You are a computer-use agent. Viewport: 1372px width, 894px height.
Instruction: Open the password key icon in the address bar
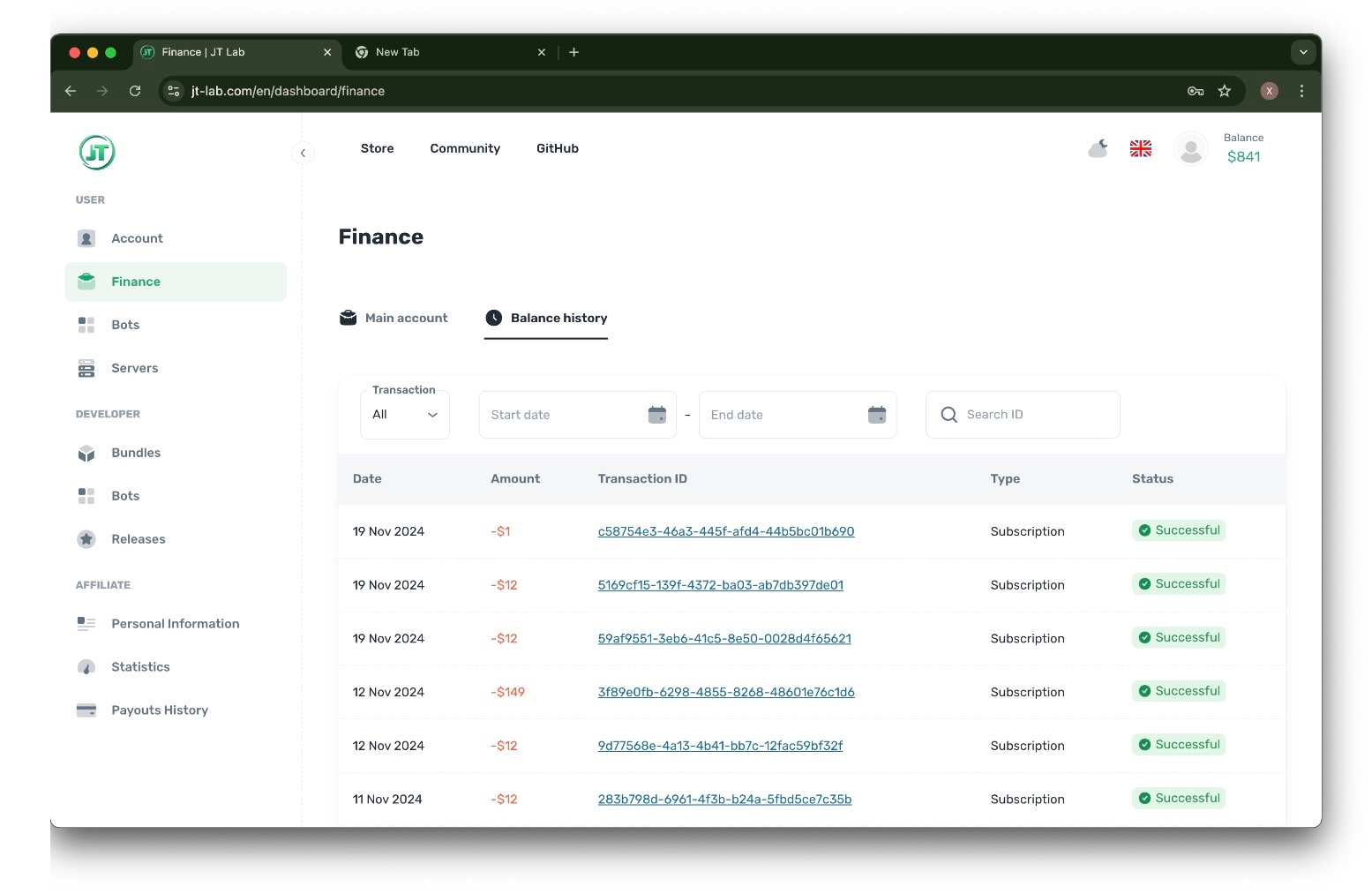tap(1196, 91)
